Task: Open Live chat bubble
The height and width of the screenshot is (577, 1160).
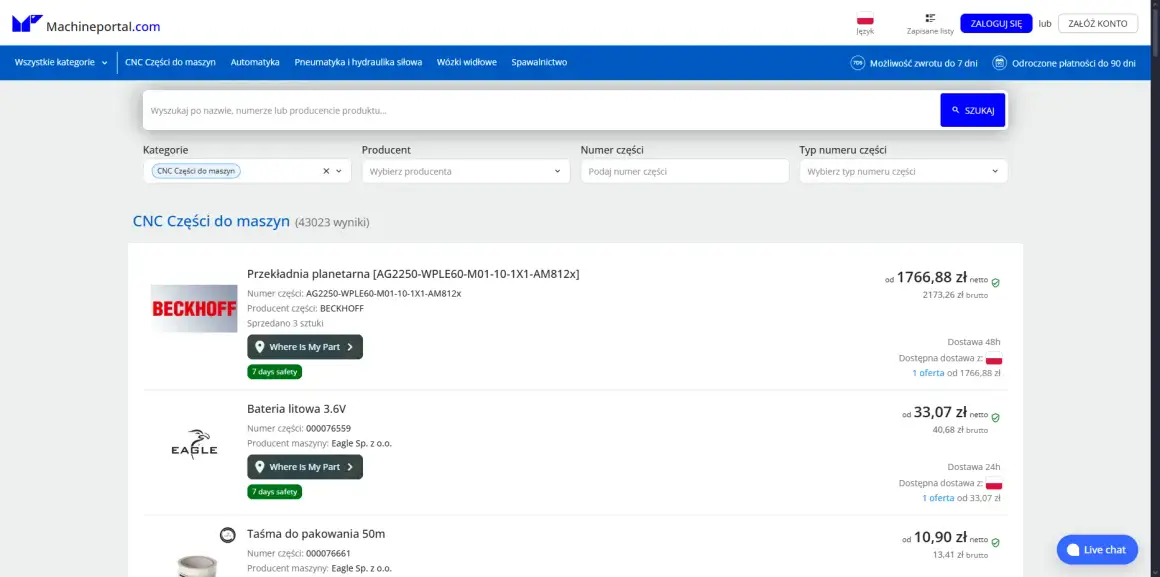Action: 1096,549
